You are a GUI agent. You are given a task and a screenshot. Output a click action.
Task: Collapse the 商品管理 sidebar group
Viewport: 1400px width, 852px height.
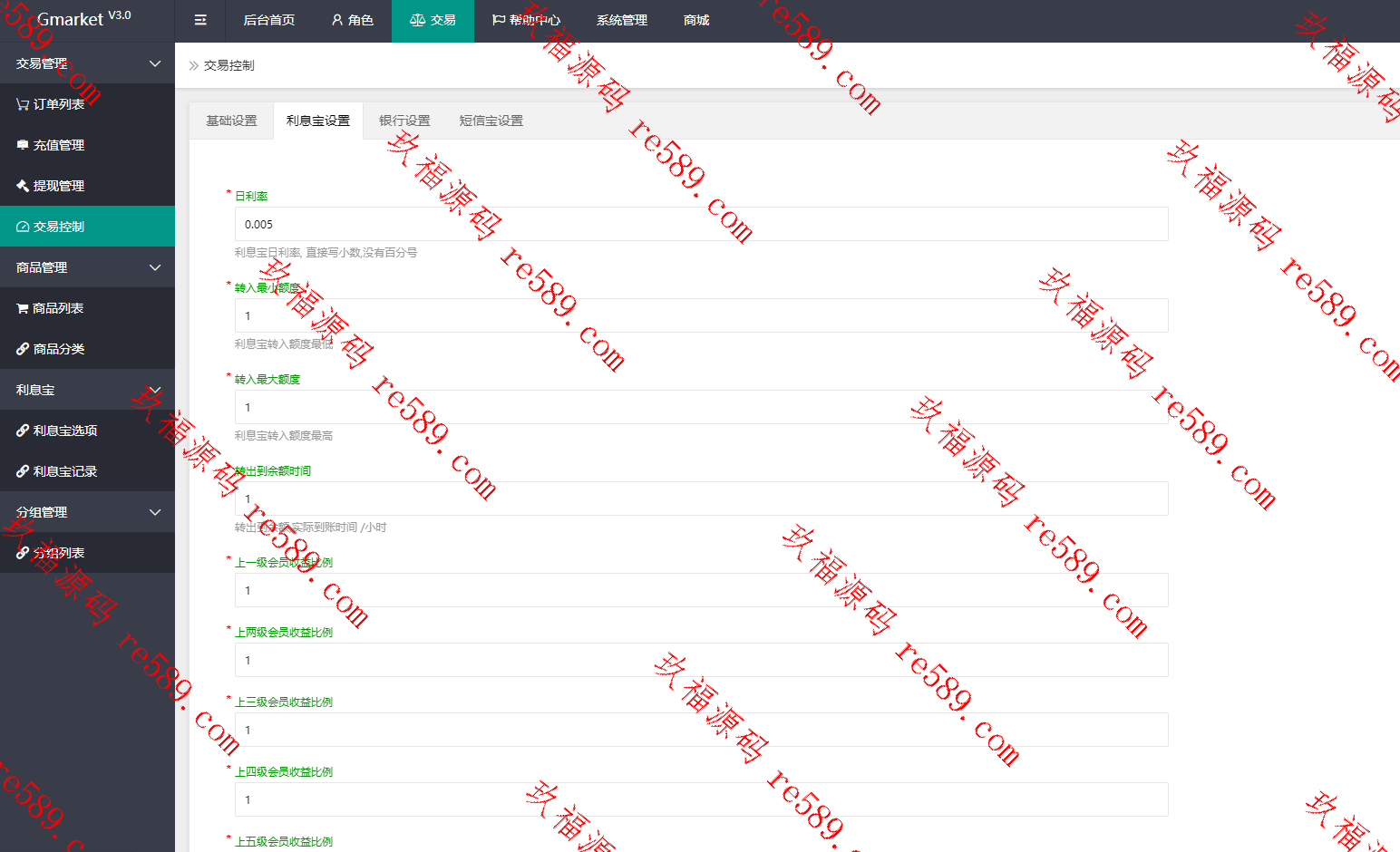pos(87,267)
